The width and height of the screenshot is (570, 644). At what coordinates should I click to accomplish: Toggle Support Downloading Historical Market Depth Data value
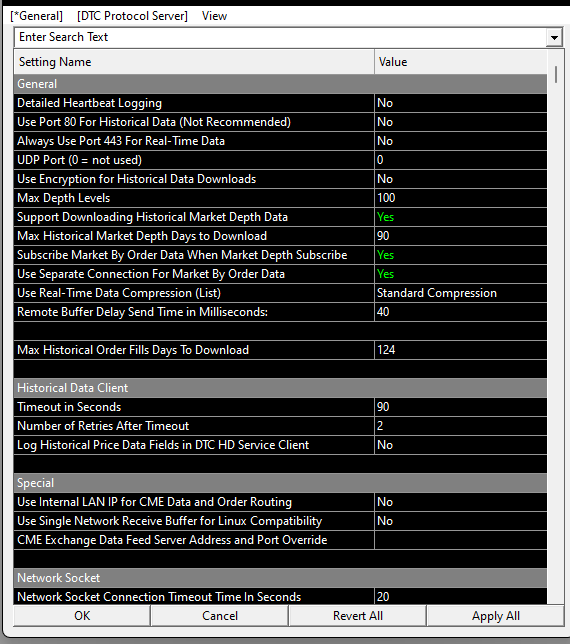coord(460,217)
